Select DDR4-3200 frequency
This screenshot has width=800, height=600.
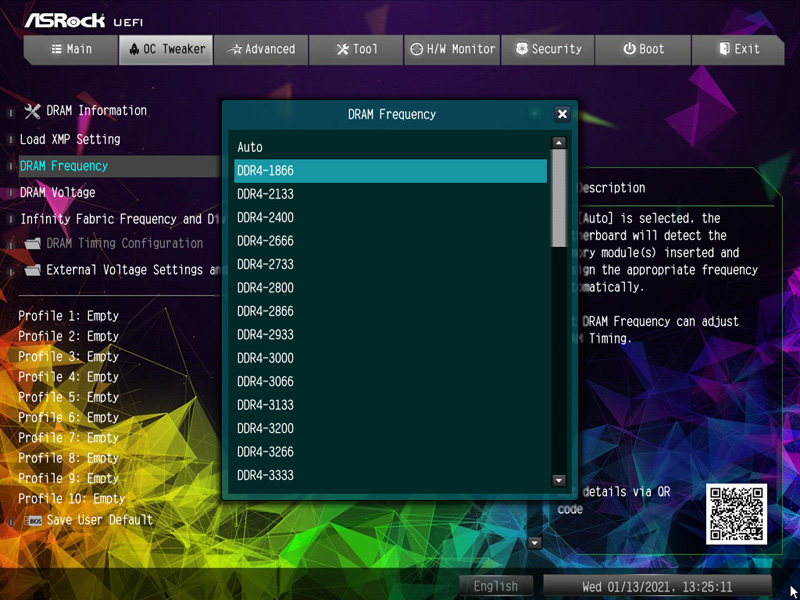tap(390, 429)
